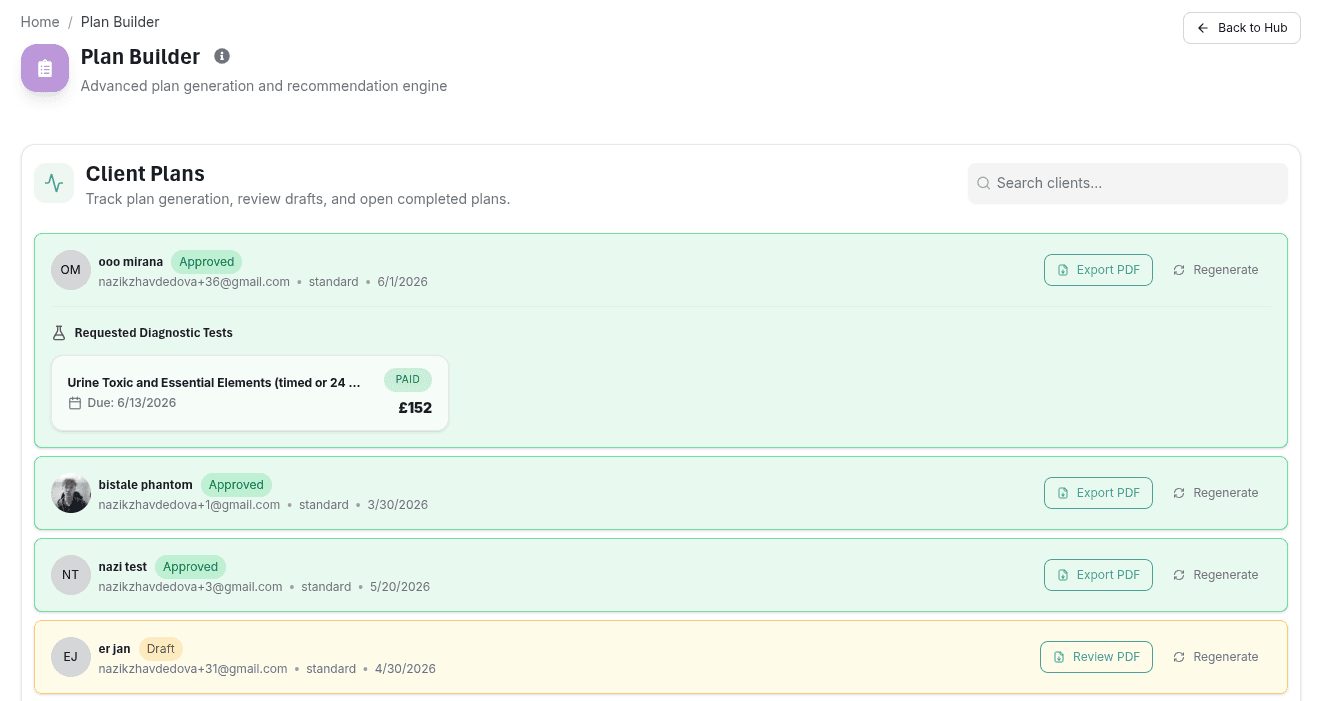Image resolution: width=1327 pixels, height=701 pixels.
Task: Export PDF for bistale phantom
Action: (x=1098, y=493)
